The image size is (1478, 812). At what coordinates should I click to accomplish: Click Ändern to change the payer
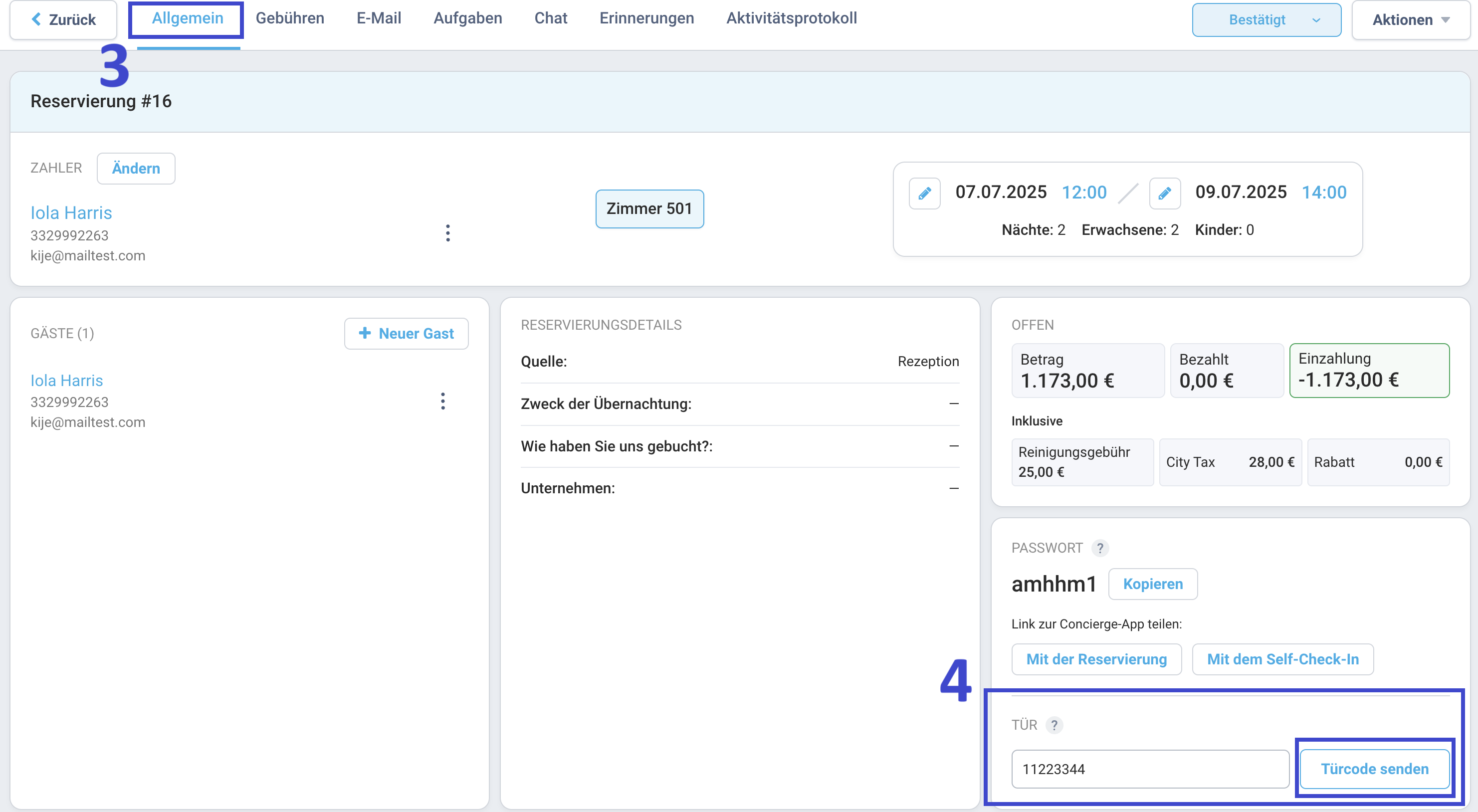pos(136,169)
